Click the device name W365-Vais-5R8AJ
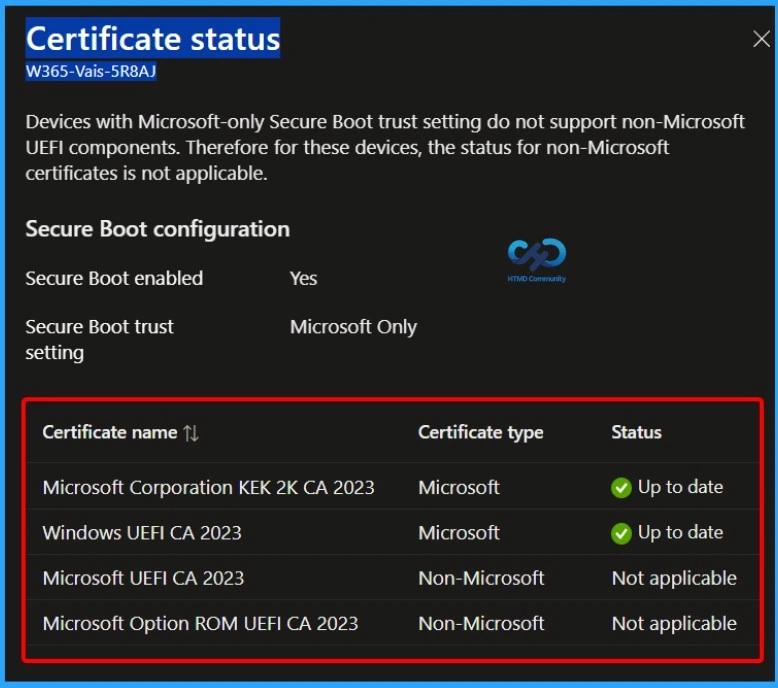 [x=91, y=71]
